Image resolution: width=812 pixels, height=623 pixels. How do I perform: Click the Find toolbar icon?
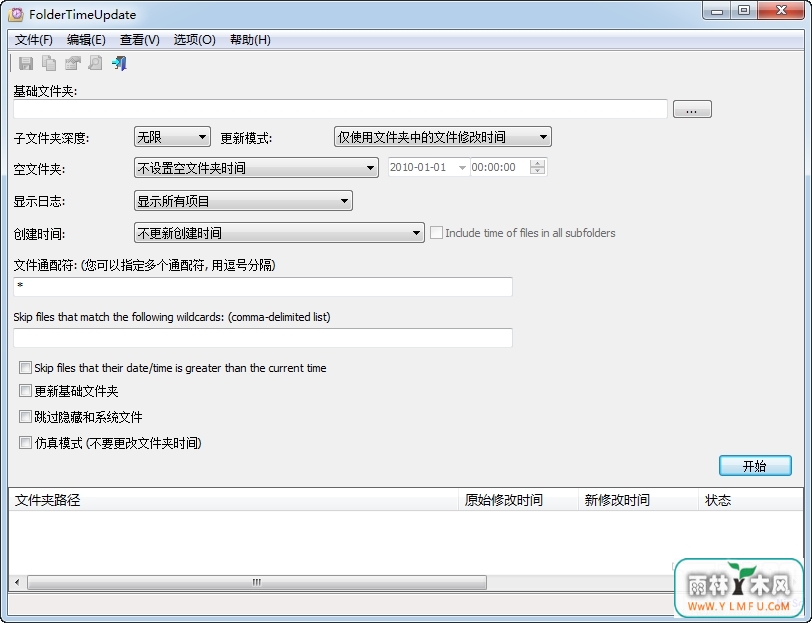pyautogui.click(x=95, y=63)
